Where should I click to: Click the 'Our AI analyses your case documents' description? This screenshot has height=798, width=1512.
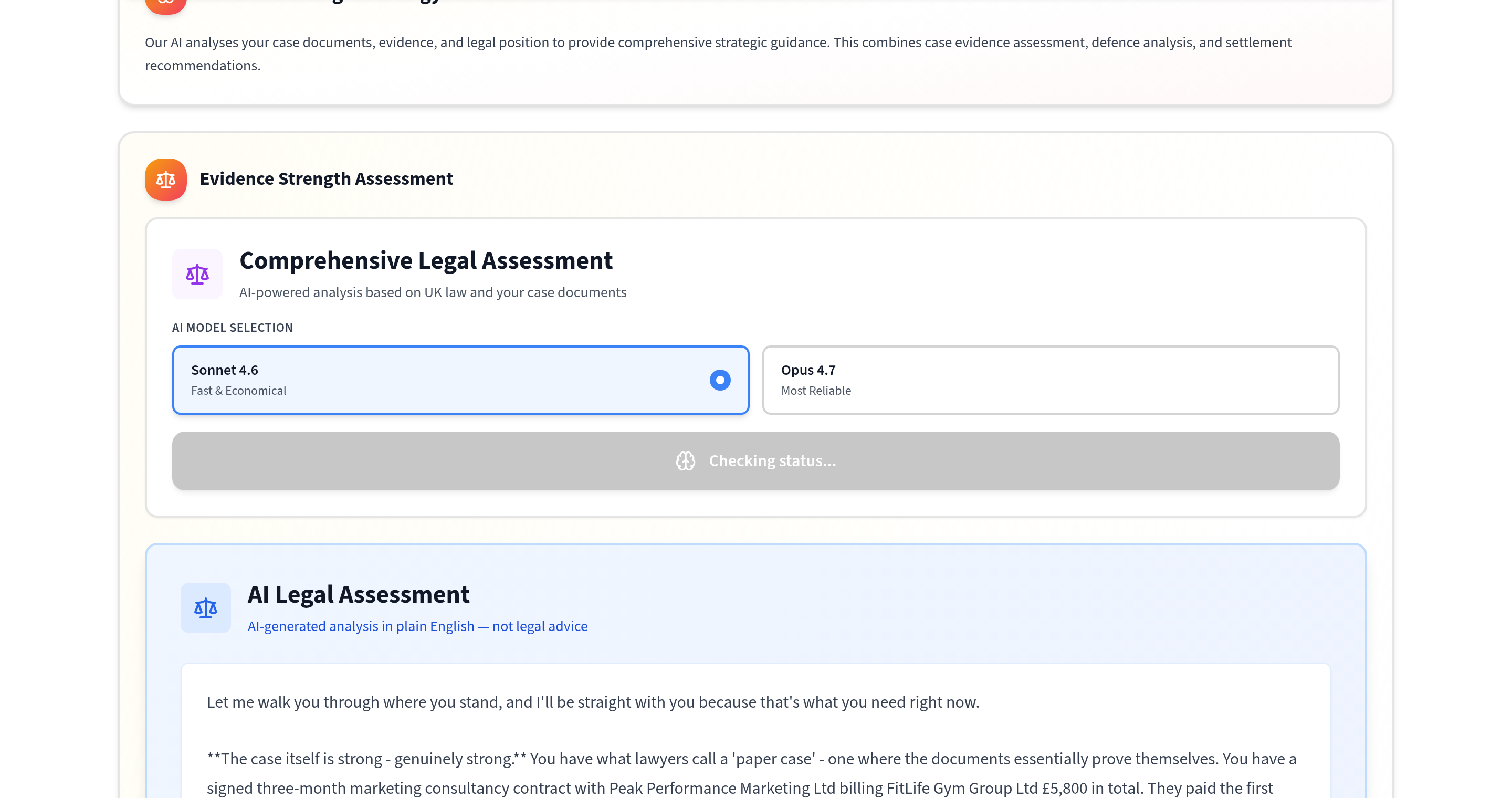point(718,54)
